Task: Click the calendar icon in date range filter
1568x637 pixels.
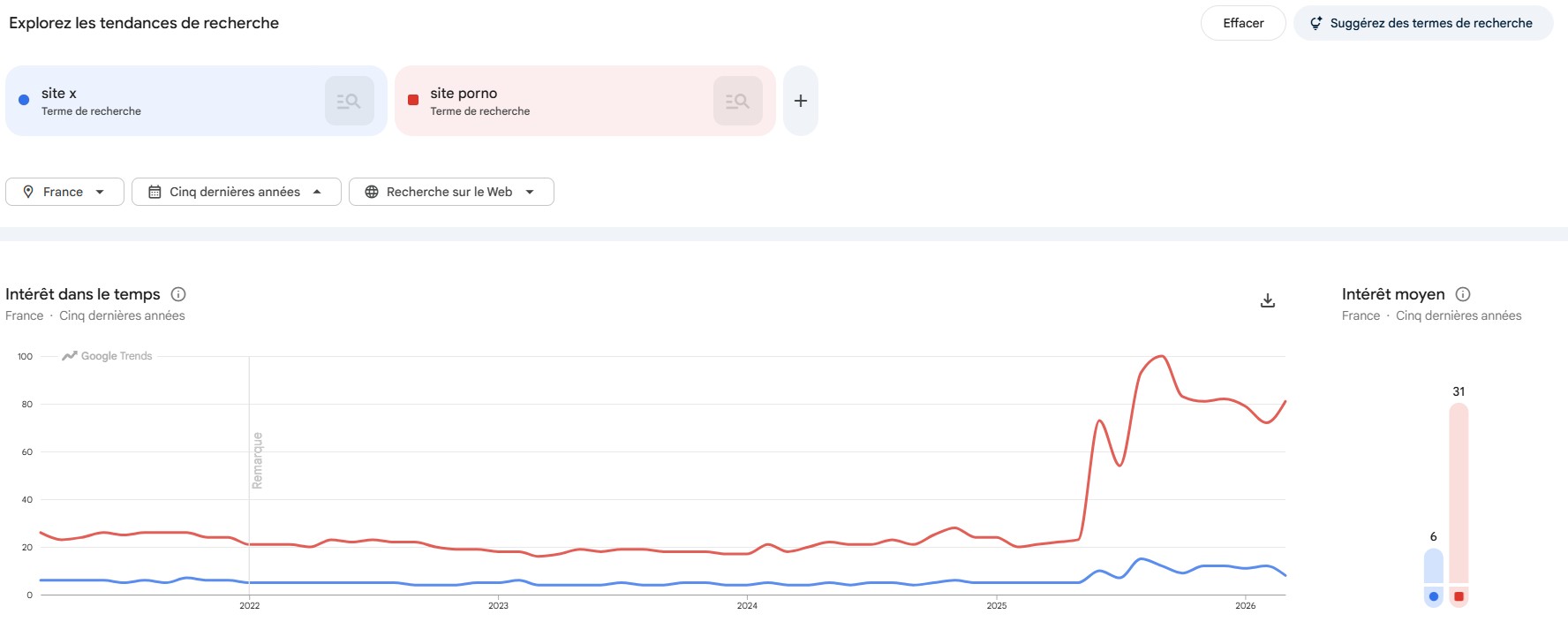Action: [155, 192]
